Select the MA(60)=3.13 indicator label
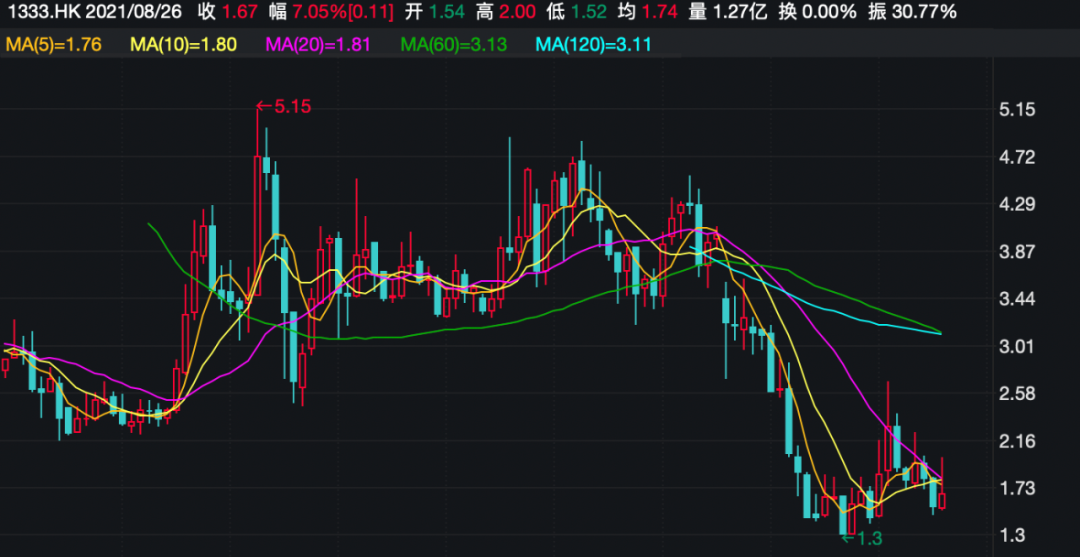This screenshot has height=557, width=1080. point(454,45)
